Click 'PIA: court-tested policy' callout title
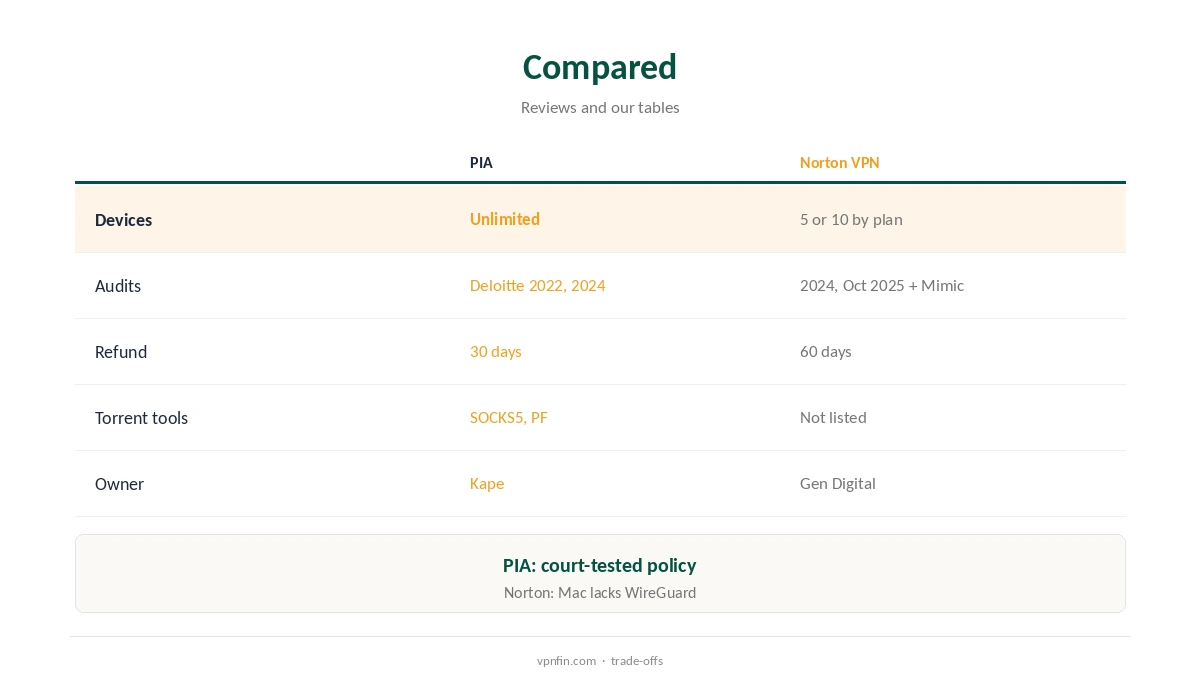Image resolution: width=1200 pixels, height=680 pixels. pyautogui.click(x=600, y=565)
